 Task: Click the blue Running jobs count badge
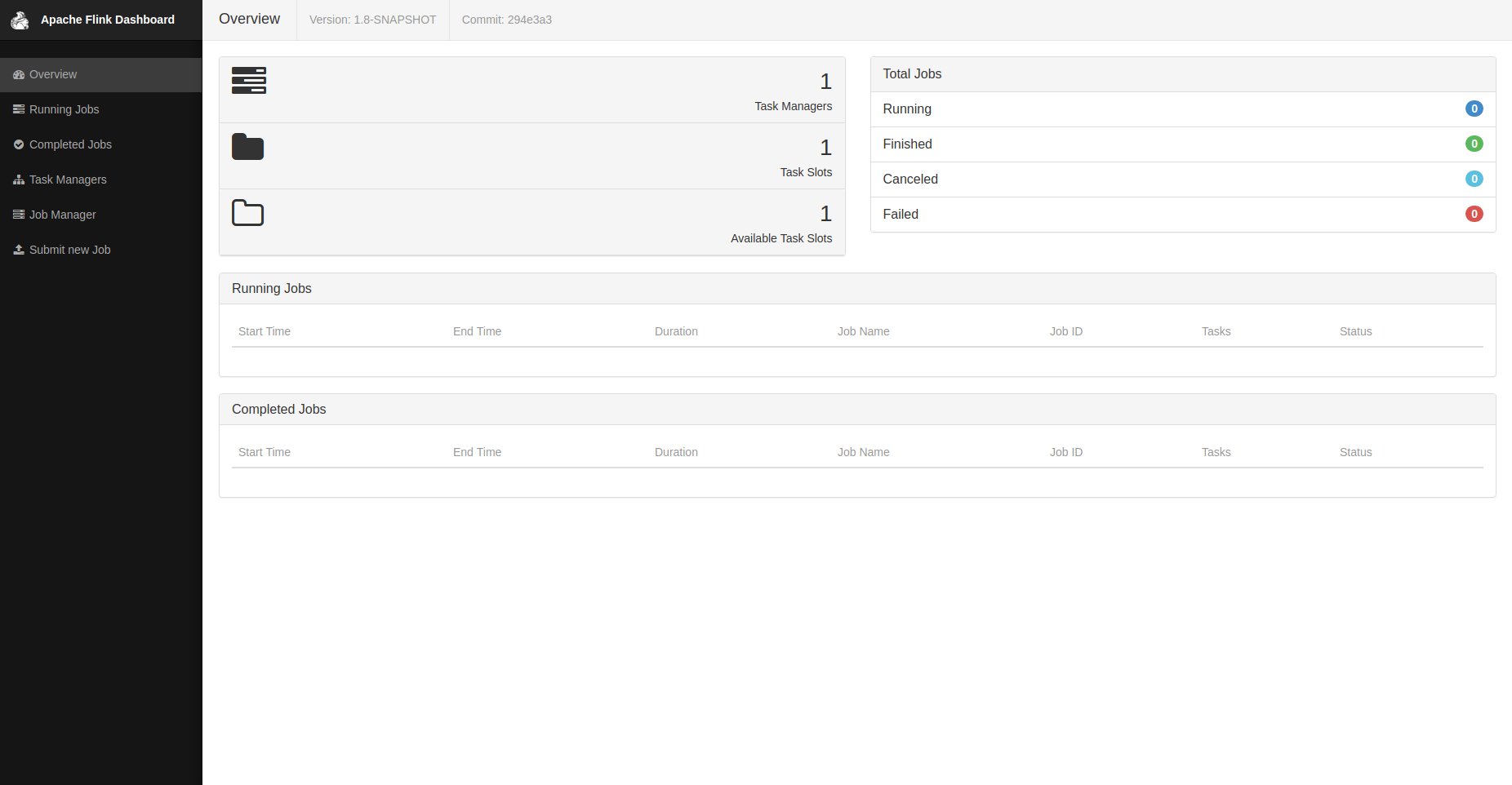(x=1474, y=109)
